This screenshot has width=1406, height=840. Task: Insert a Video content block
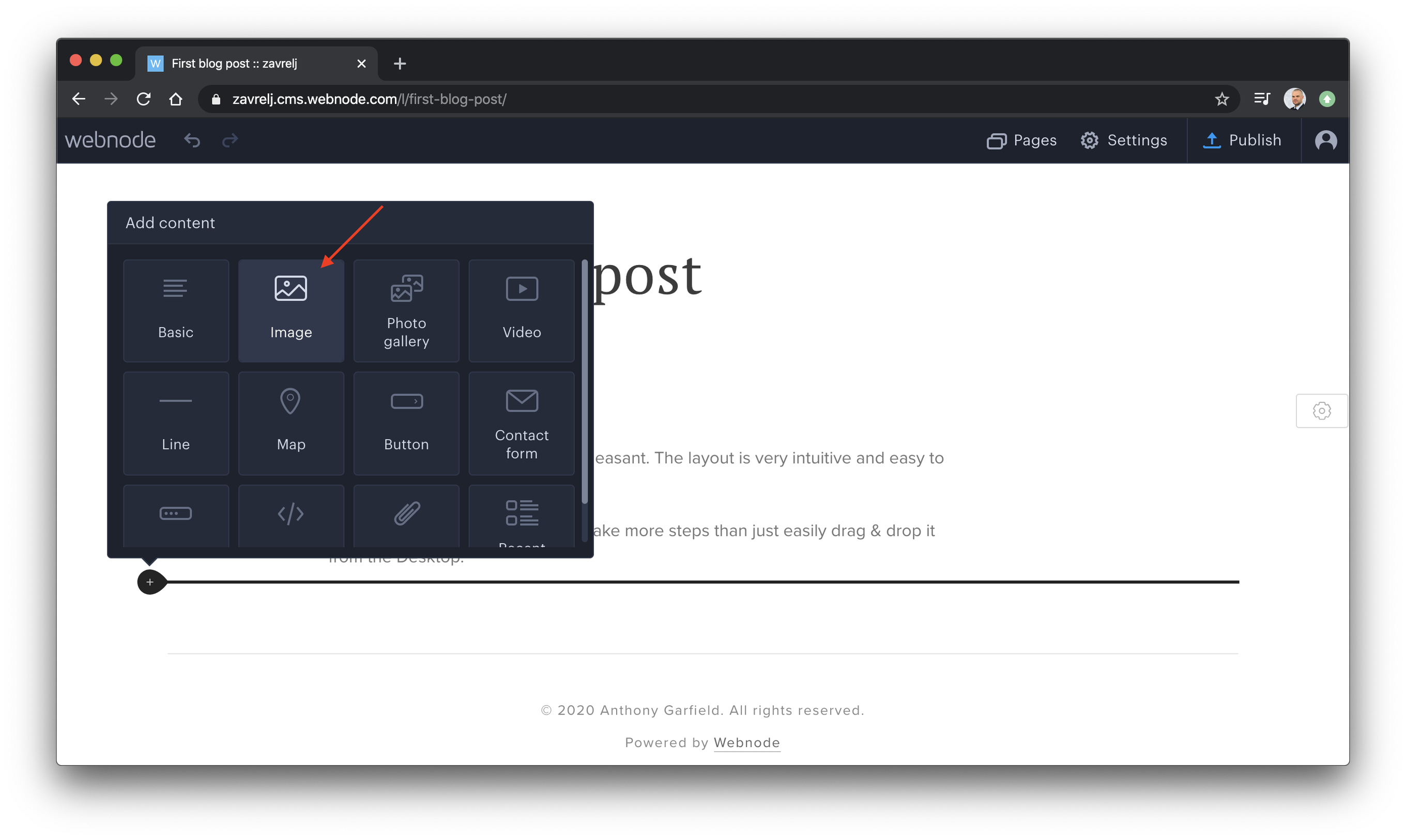coord(522,311)
